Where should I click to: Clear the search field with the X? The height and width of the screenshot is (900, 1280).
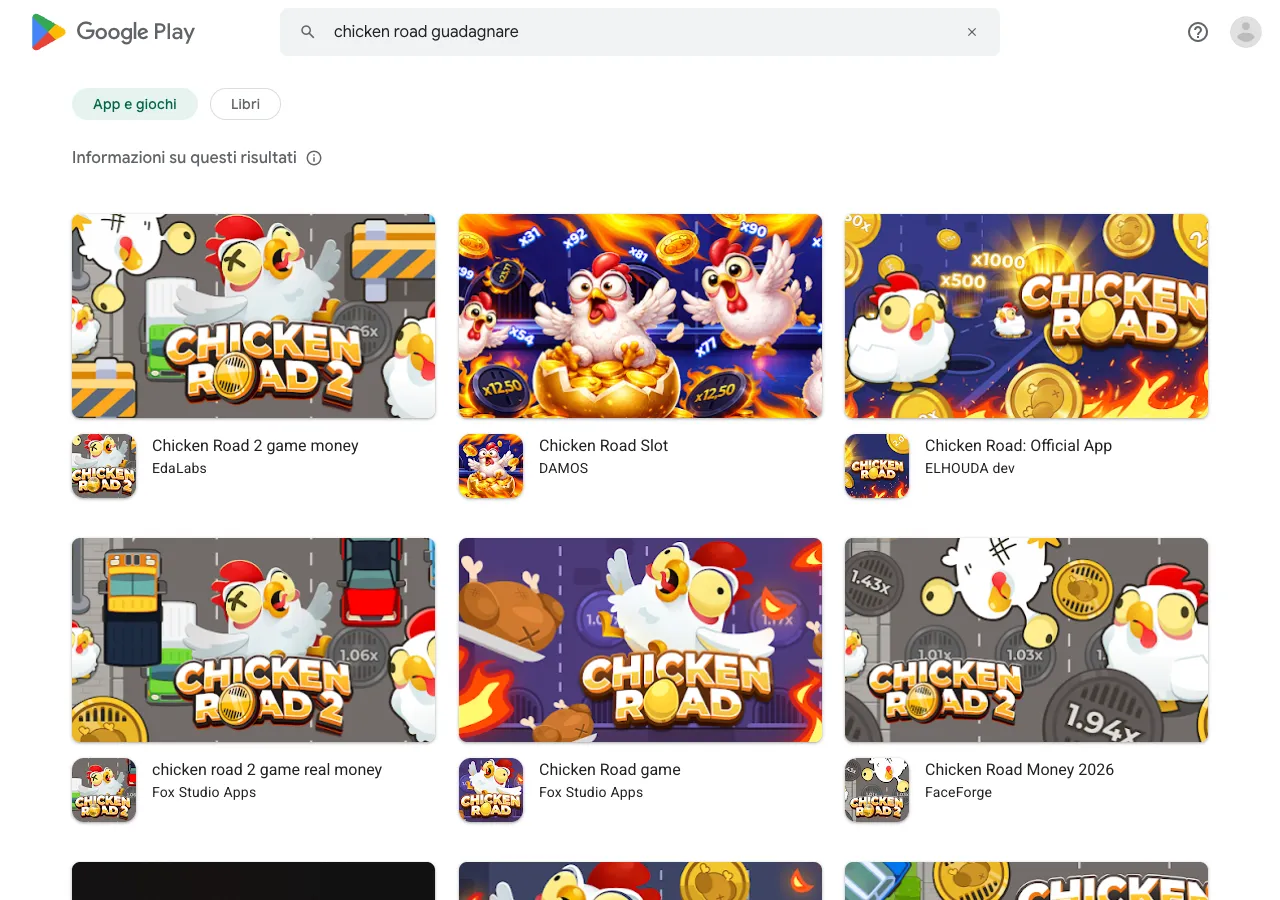[x=972, y=32]
